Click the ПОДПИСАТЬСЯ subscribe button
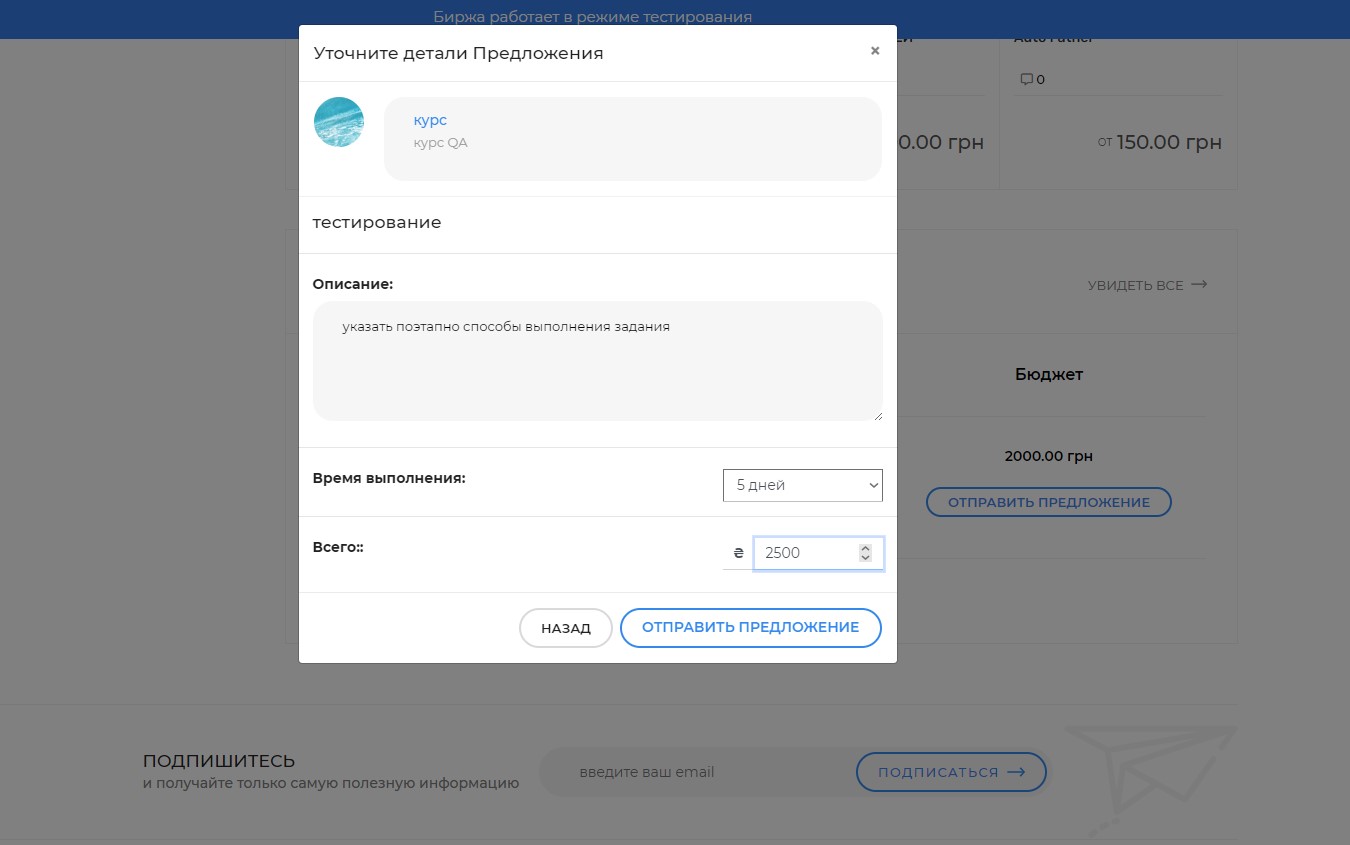The image size is (1350, 845). (x=950, y=771)
